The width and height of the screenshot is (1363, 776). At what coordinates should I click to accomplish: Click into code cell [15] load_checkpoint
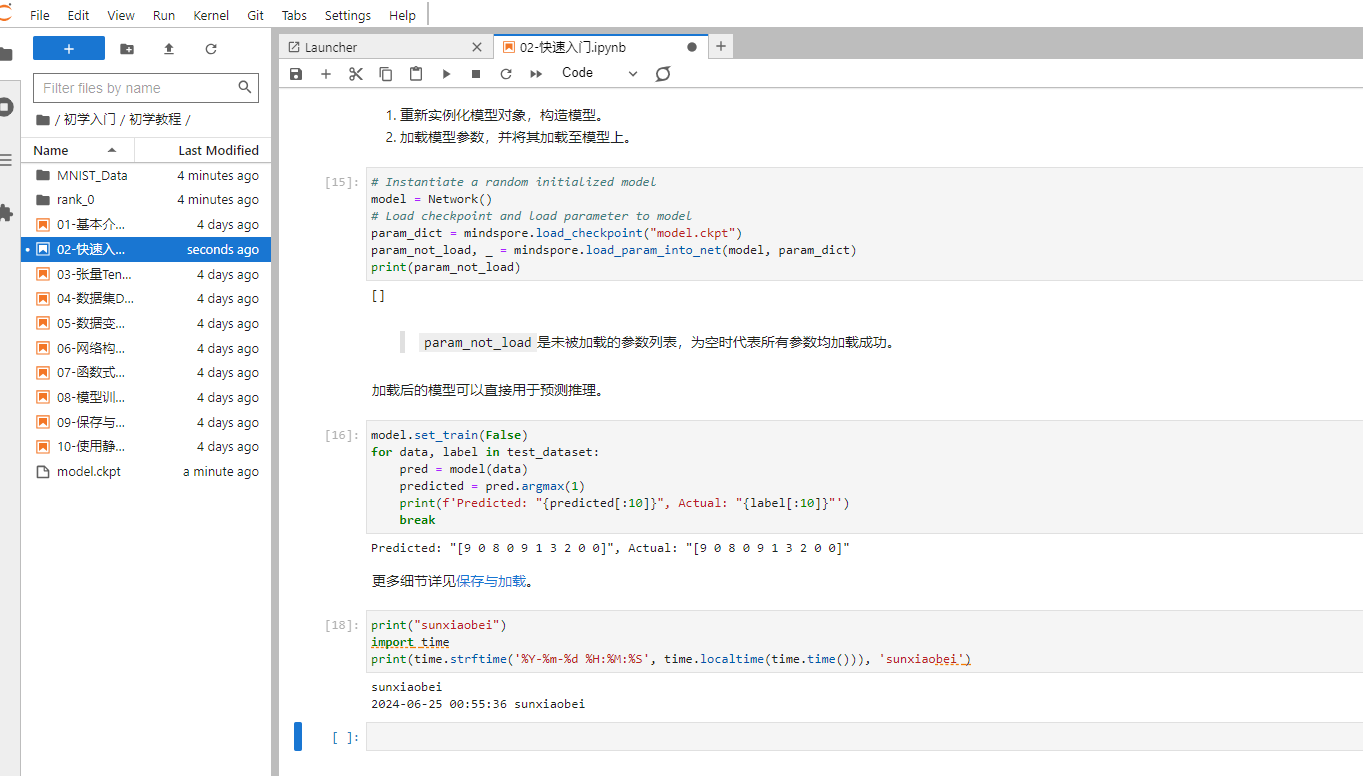tap(864, 224)
